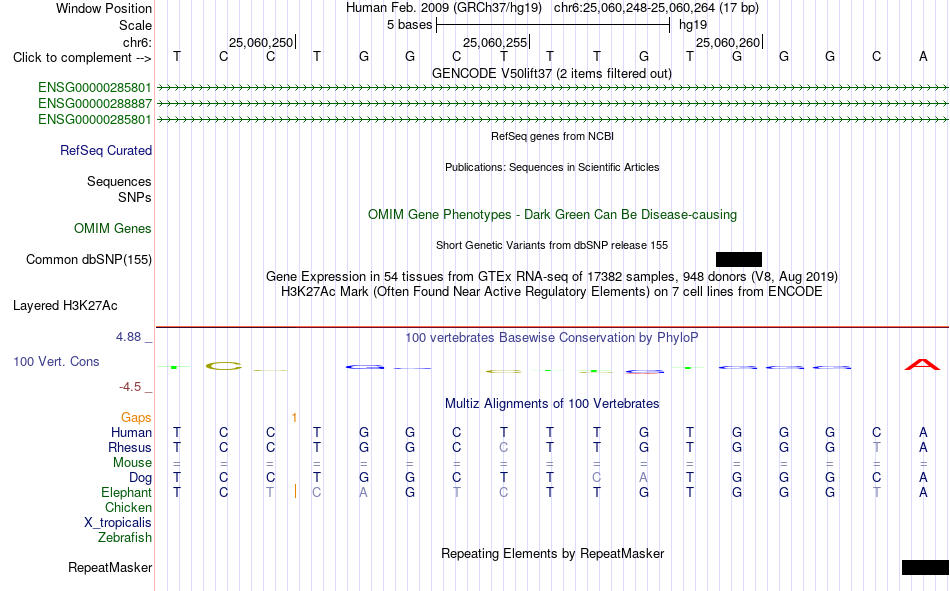The height and width of the screenshot is (591, 950).
Task: Click 'Short Genetic Variants from dbSNP' title
Action: click(552, 245)
